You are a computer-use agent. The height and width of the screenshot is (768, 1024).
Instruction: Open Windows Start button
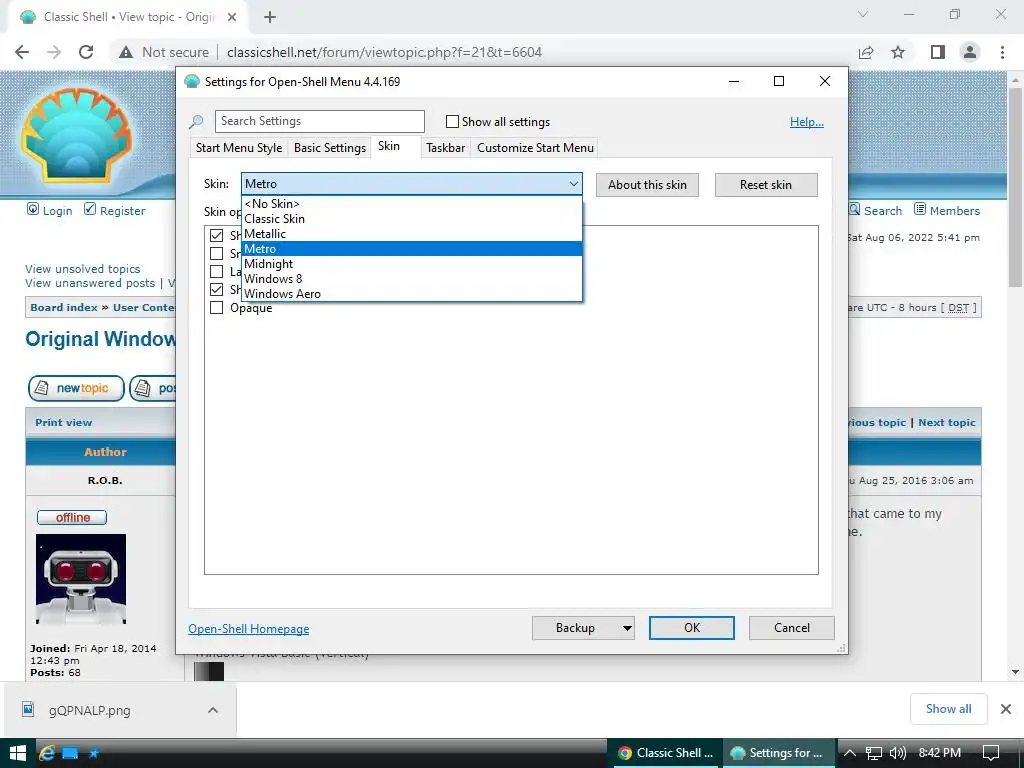tap(18, 753)
